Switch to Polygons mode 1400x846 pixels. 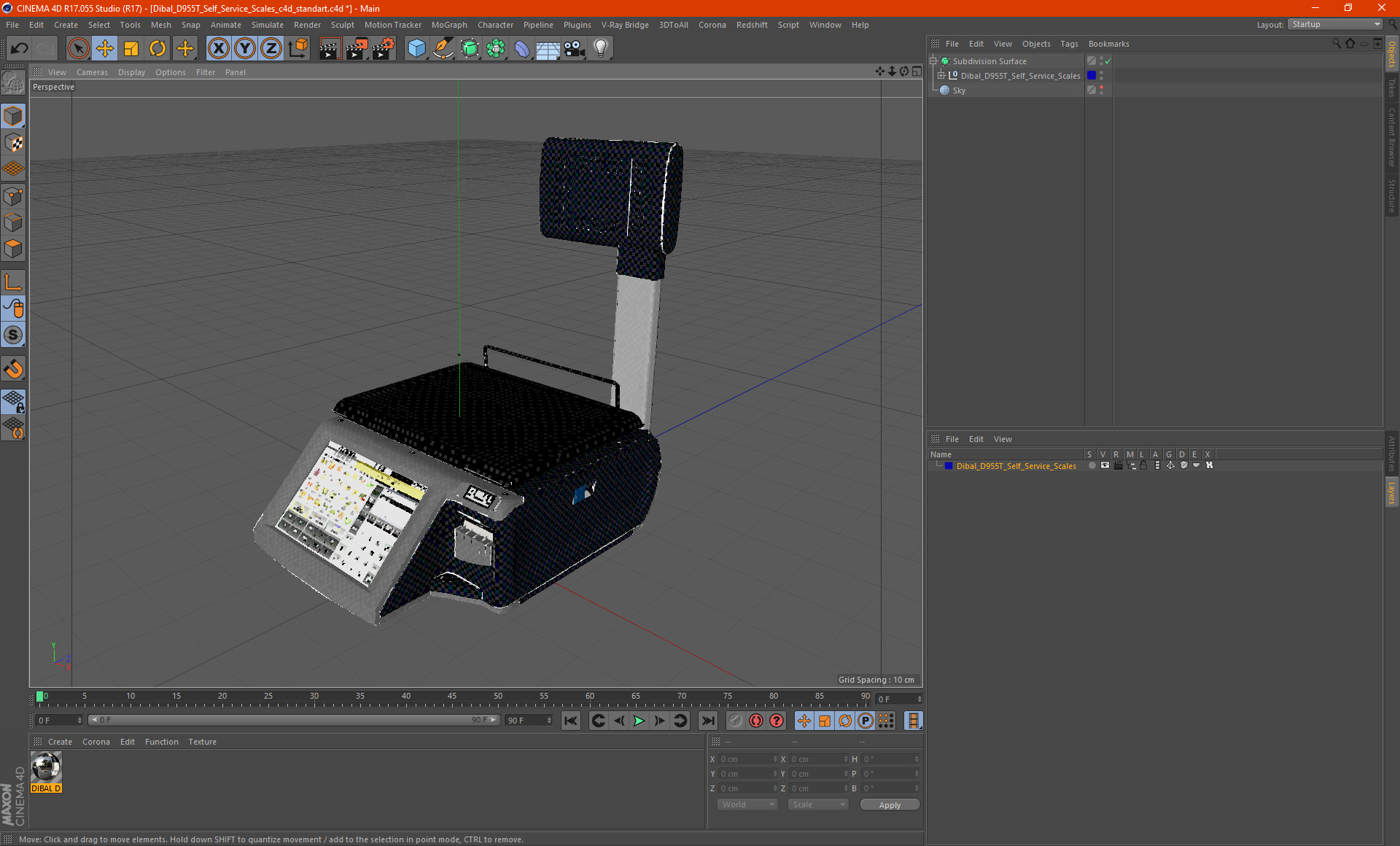[x=13, y=249]
